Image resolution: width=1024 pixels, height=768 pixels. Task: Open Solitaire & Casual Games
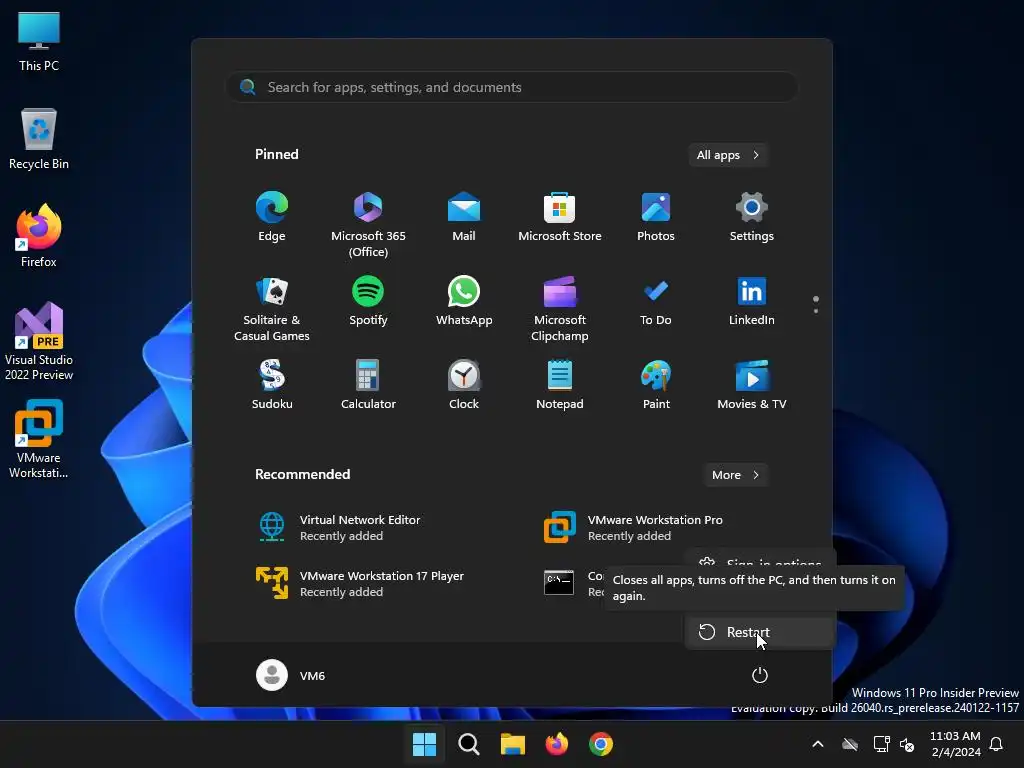coord(272,308)
